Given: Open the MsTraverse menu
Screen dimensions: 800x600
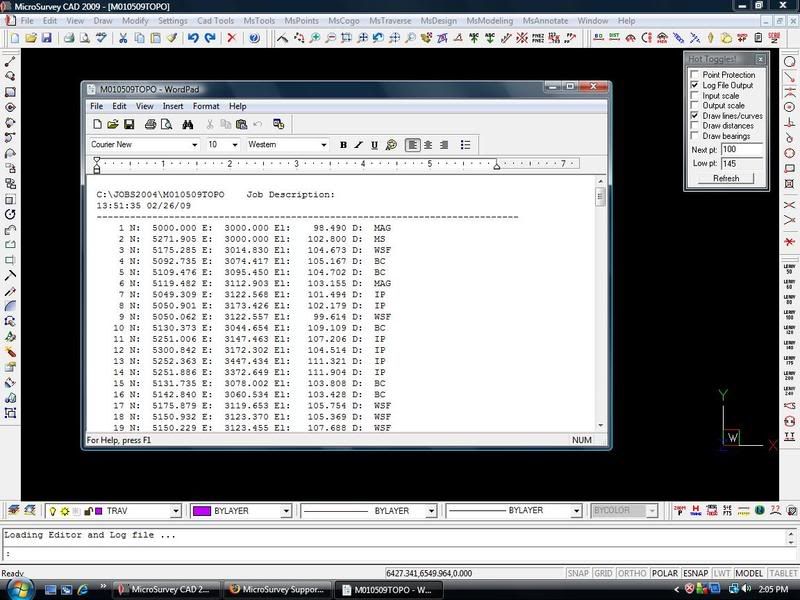Looking at the screenshot, I should click(390, 21).
